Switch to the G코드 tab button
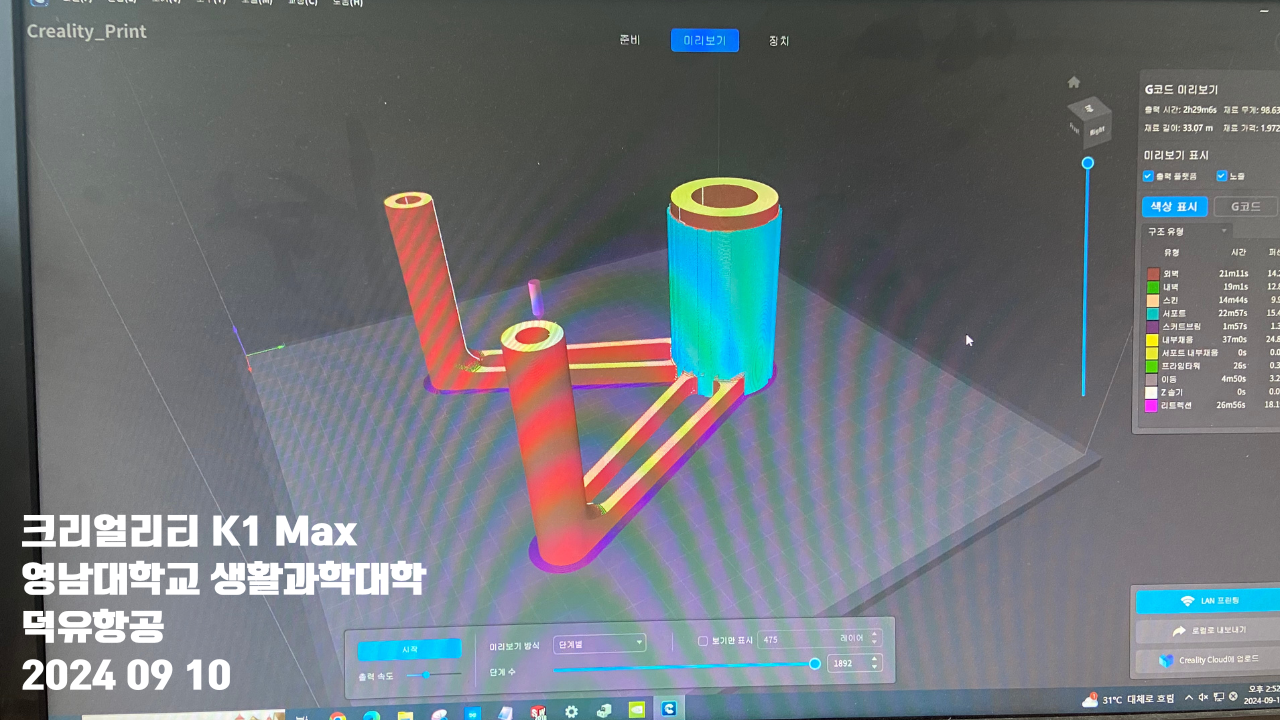Viewport: 1280px width, 720px height. (1246, 207)
